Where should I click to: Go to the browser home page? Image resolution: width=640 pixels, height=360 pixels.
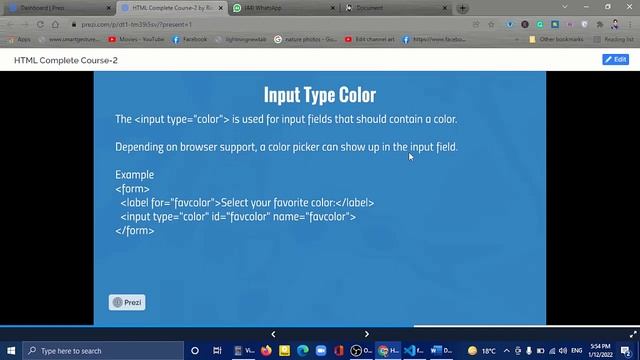coord(55,24)
